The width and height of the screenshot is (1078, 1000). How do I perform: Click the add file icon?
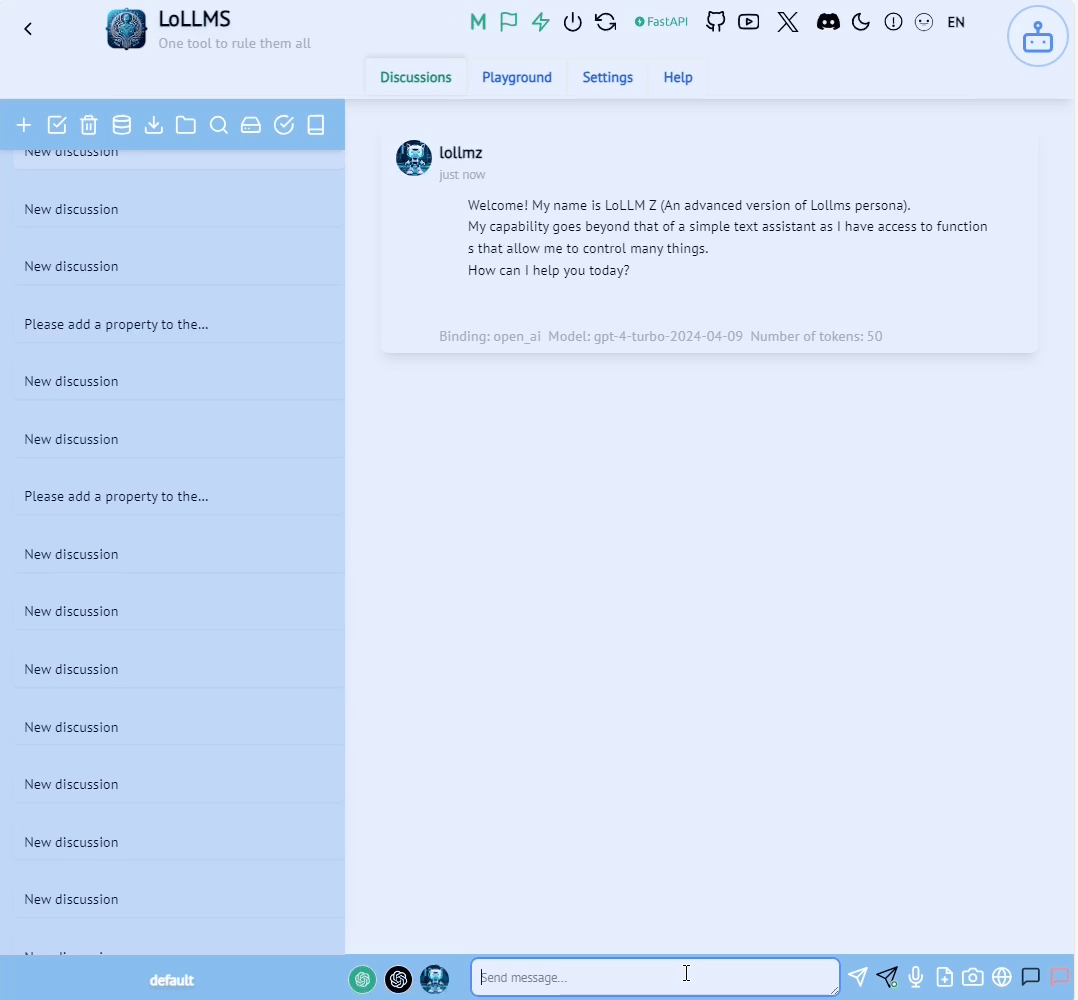945,976
